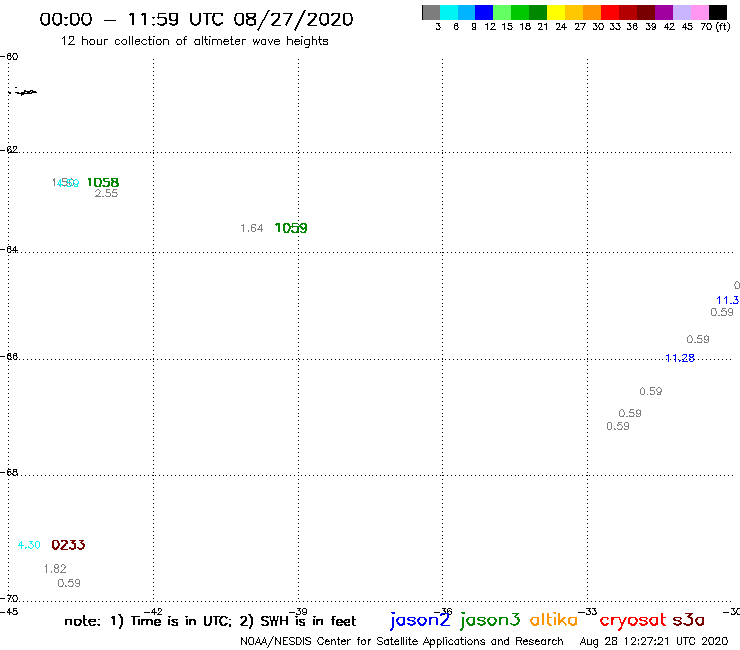Viewport: 740px width, 650px height.
Task: Click the cyan '4.30' wave height value
Action: point(29,545)
